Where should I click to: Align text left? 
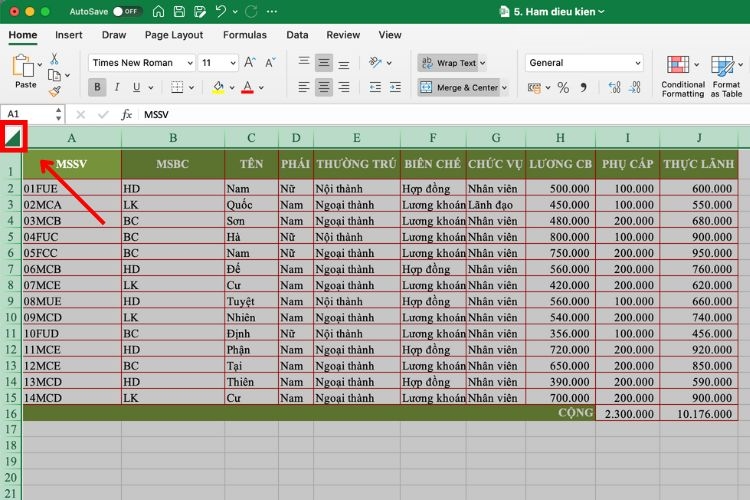tap(304, 87)
